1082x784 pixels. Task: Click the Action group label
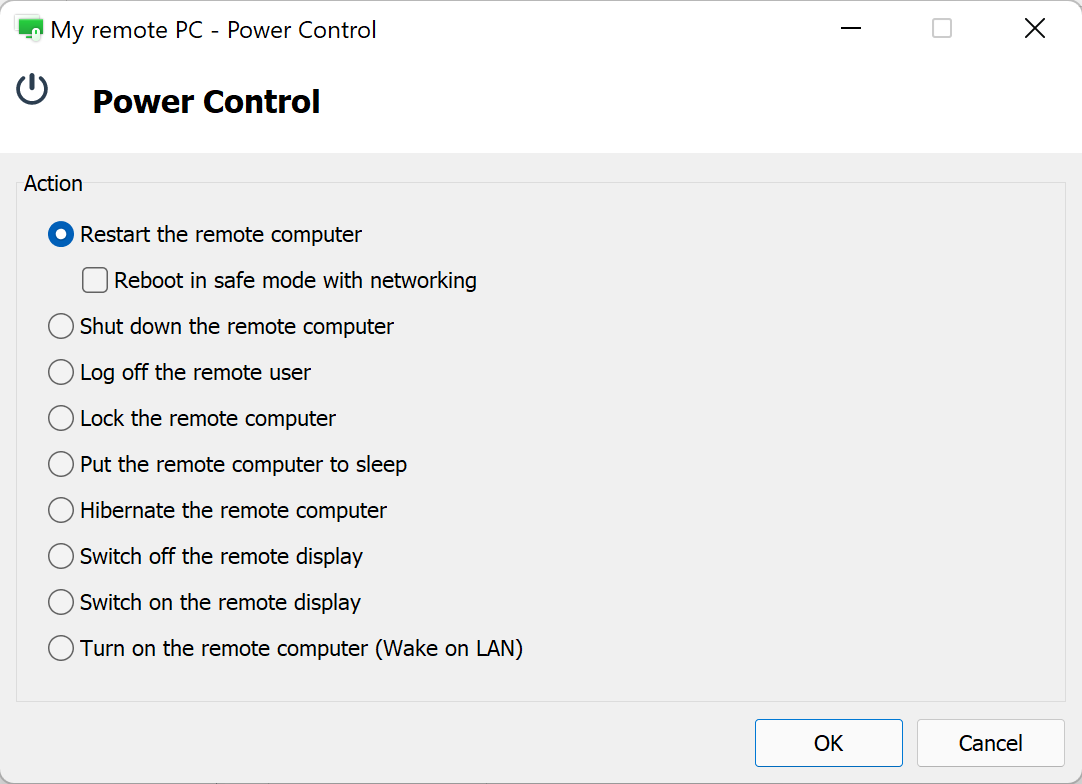[53, 183]
